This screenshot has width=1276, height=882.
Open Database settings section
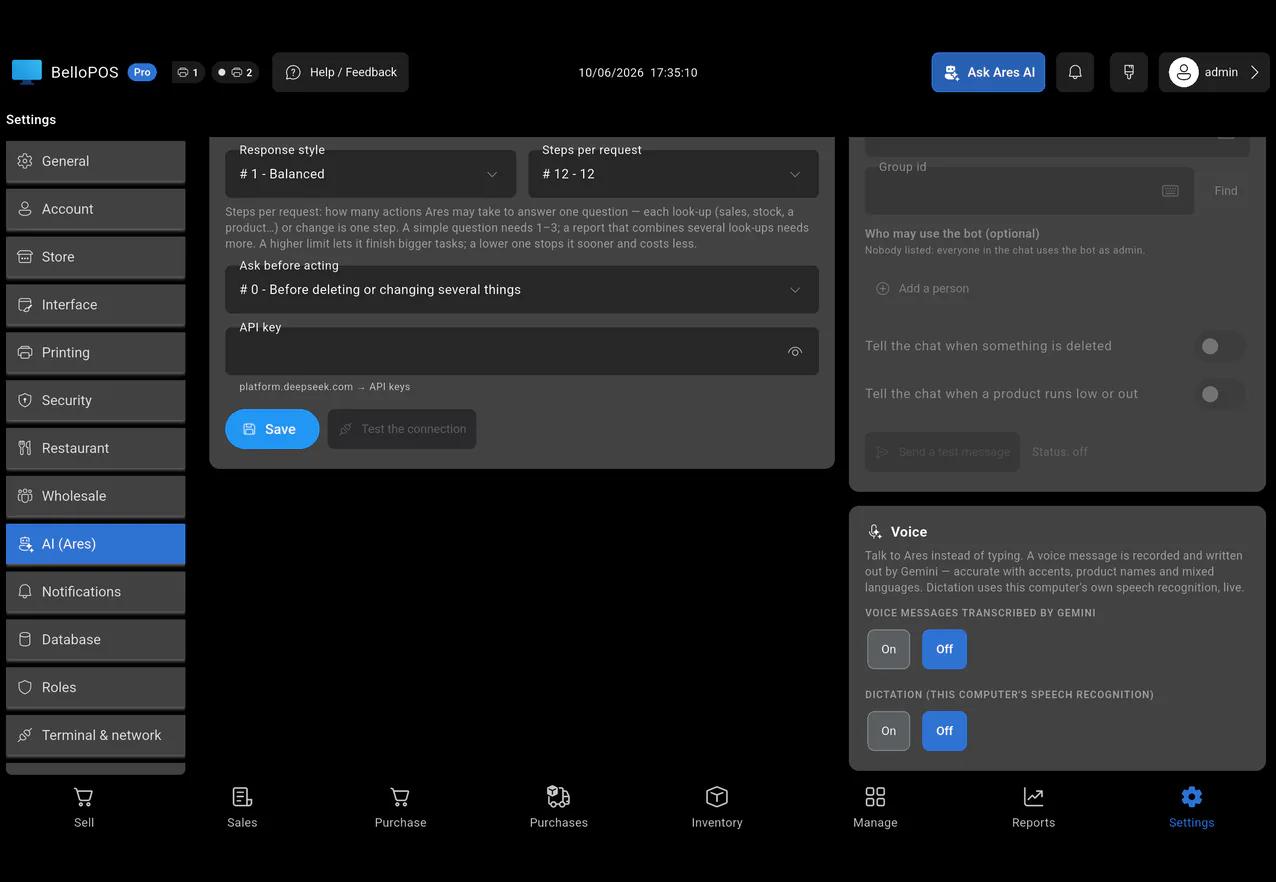[96, 640]
